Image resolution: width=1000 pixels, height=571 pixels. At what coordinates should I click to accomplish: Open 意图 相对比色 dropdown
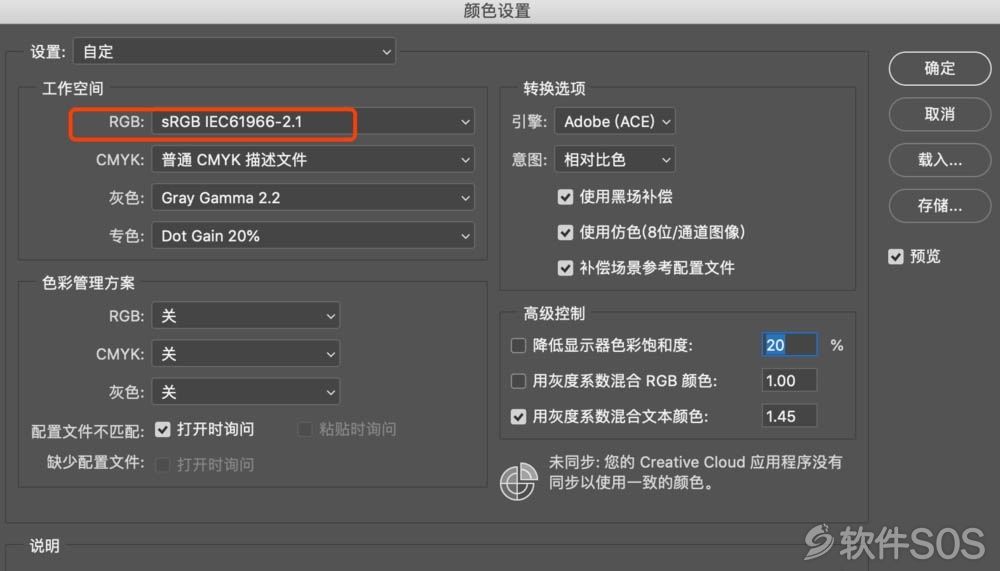pos(615,159)
